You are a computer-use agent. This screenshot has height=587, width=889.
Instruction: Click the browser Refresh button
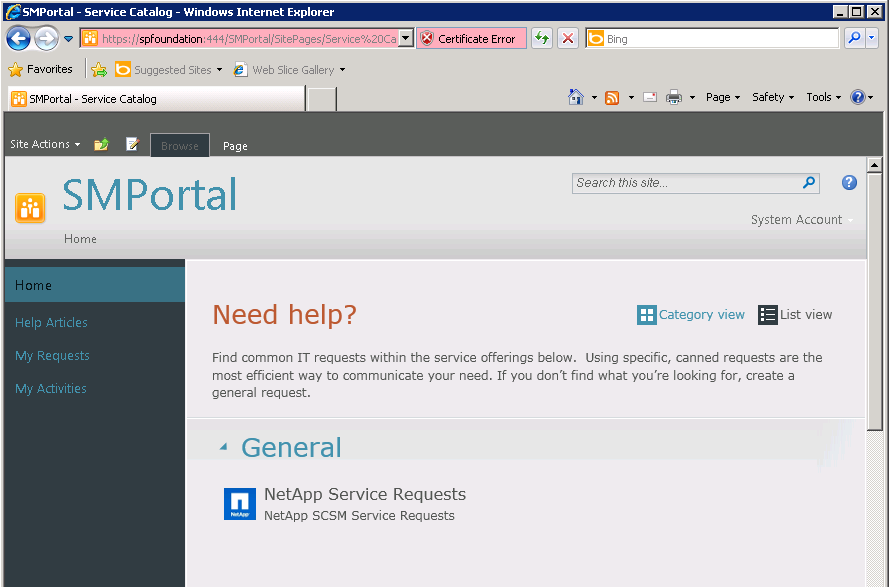[x=542, y=39]
